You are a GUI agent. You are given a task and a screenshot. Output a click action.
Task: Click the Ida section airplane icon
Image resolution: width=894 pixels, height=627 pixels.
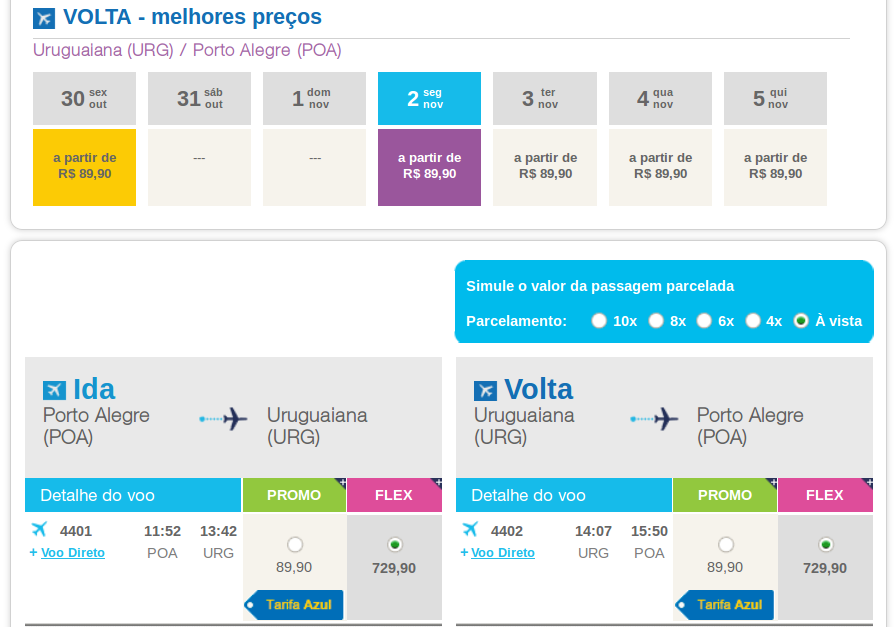coord(54,390)
